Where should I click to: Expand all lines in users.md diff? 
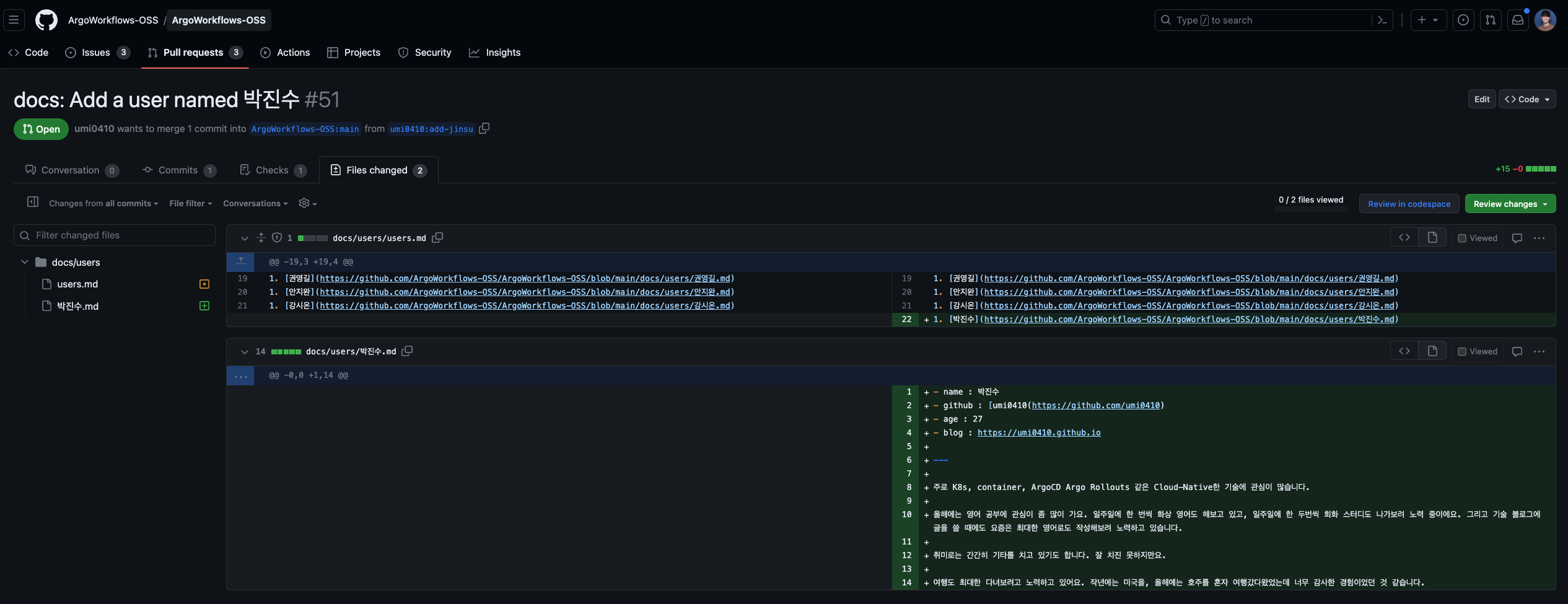[261, 238]
